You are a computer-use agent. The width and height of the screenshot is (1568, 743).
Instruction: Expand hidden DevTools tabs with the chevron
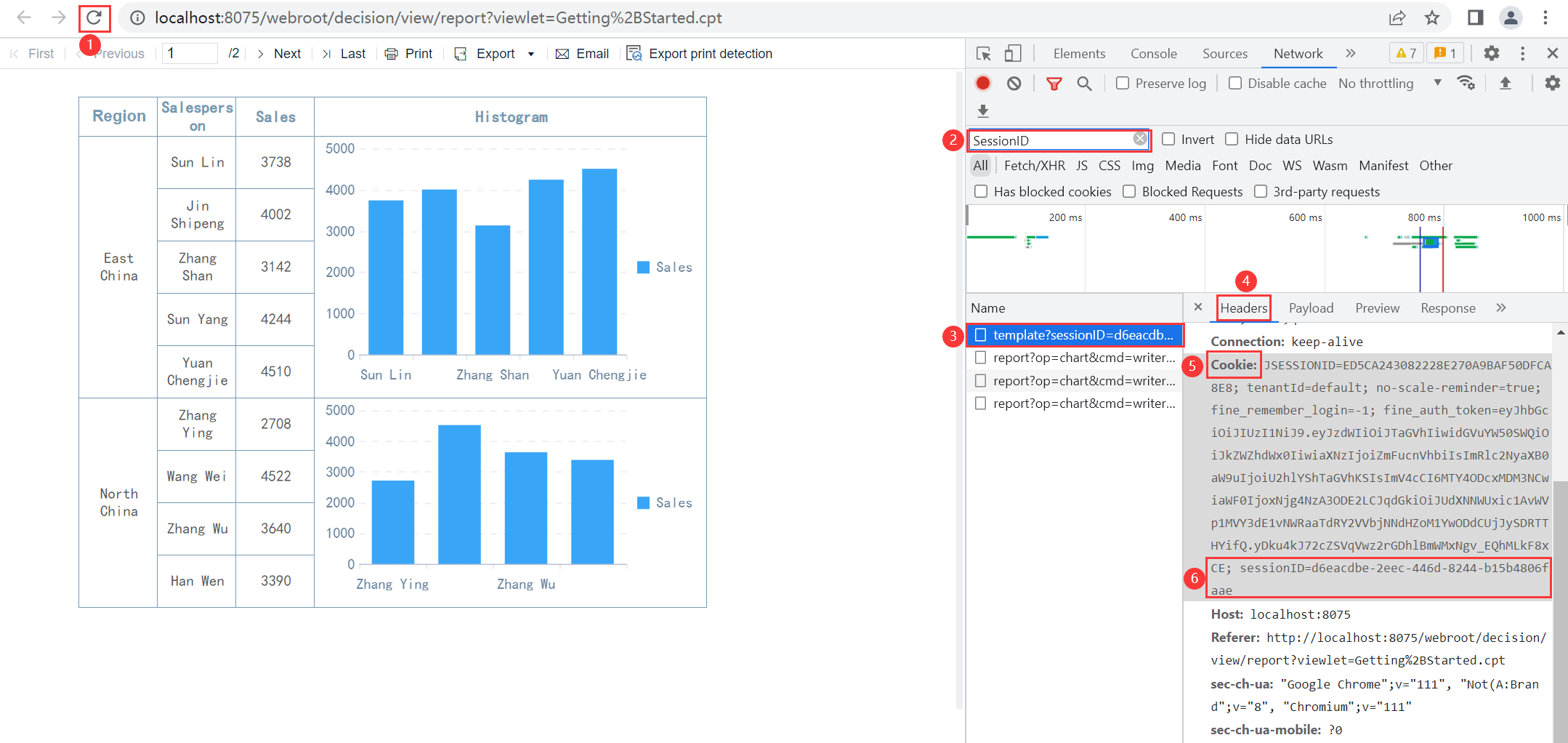pos(1350,53)
